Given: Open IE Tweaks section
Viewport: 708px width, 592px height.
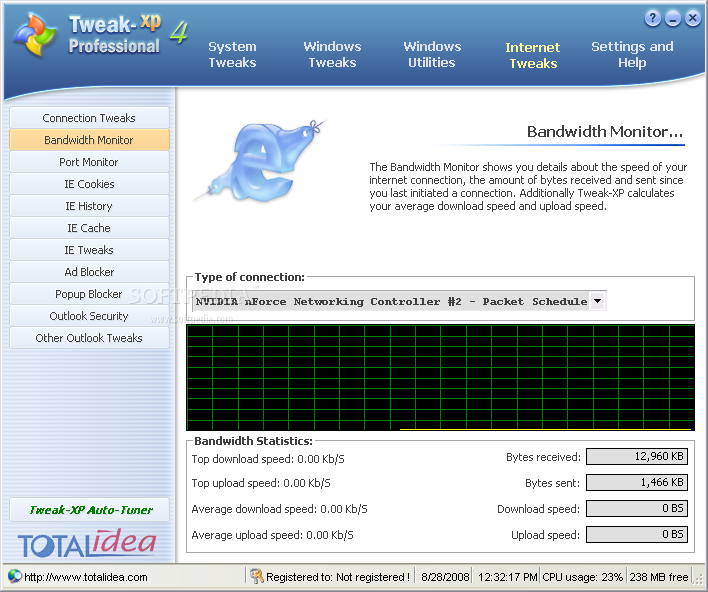Looking at the screenshot, I should coord(89,250).
